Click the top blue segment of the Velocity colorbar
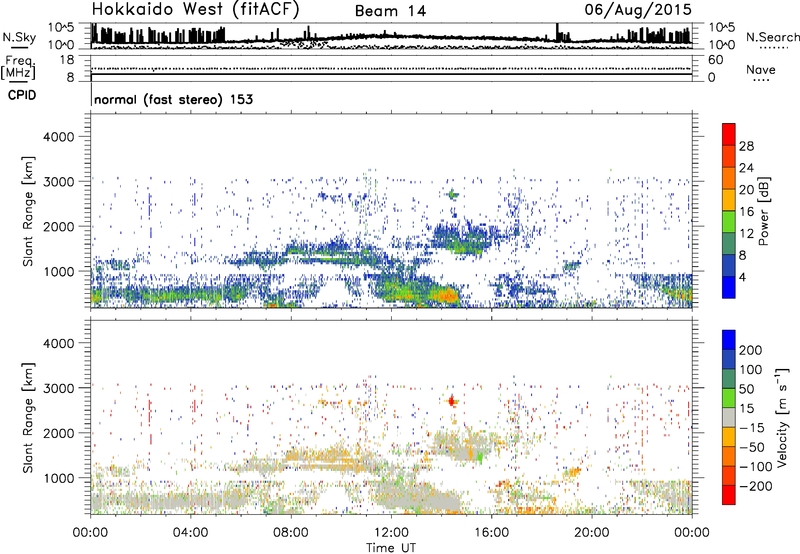 point(729,340)
